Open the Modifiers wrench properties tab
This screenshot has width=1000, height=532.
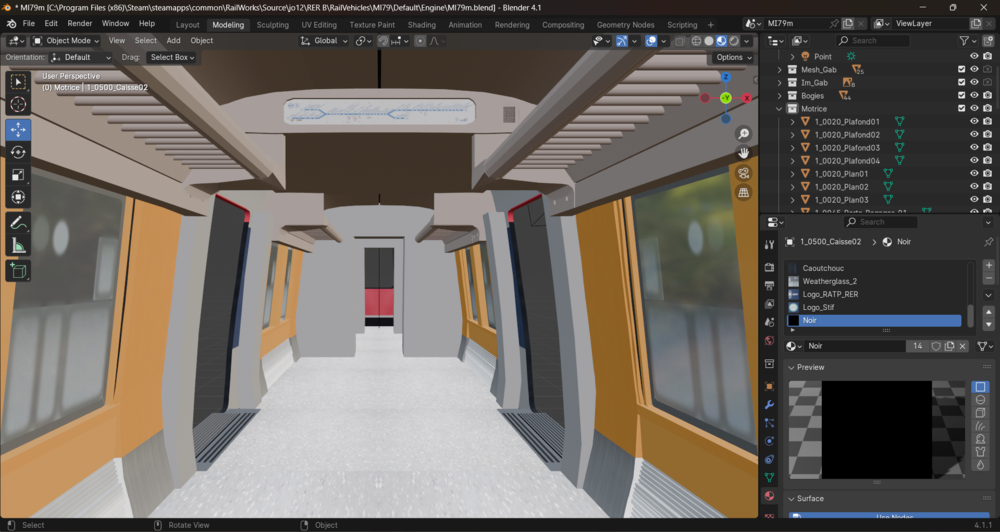(x=770, y=404)
